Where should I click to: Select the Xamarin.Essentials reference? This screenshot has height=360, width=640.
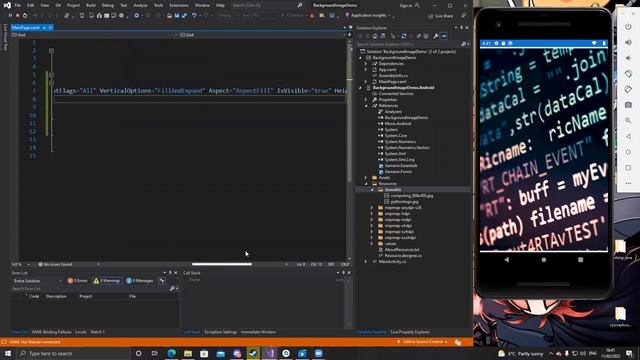pyautogui.click(x=401, y=166)
